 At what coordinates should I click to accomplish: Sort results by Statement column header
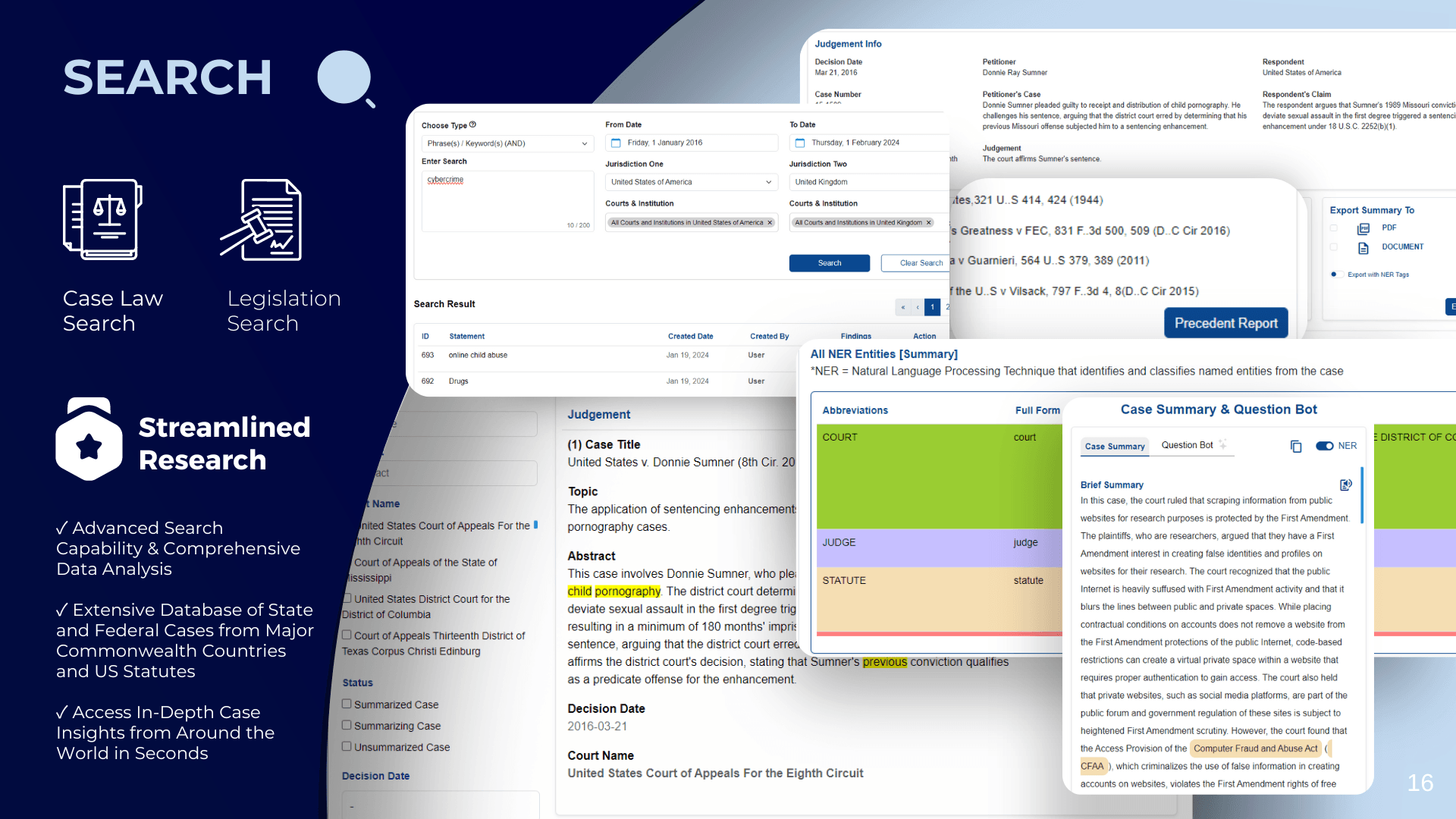coord(466,336)
